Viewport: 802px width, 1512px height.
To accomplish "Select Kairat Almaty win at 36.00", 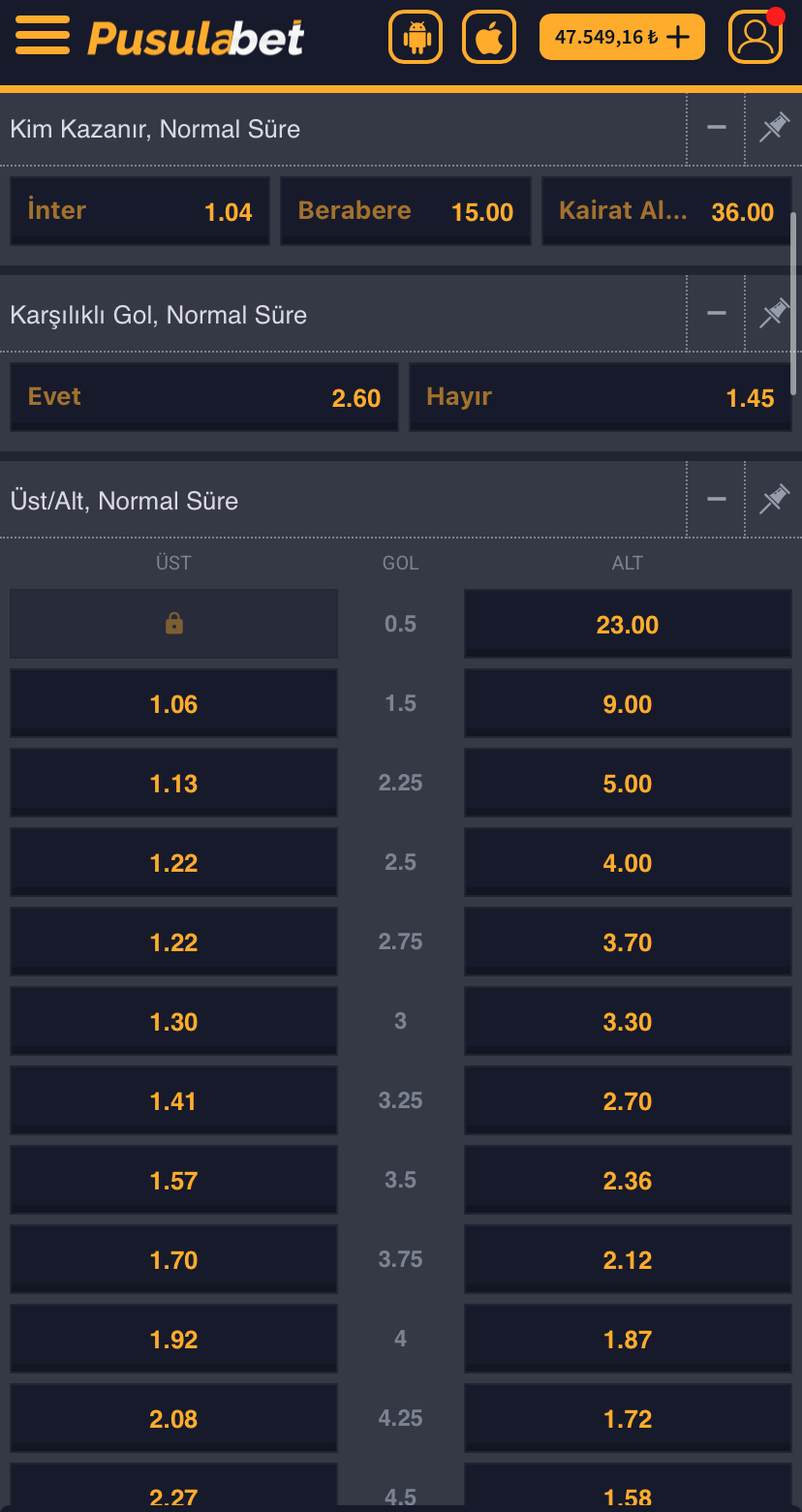I will coord(666,211).
